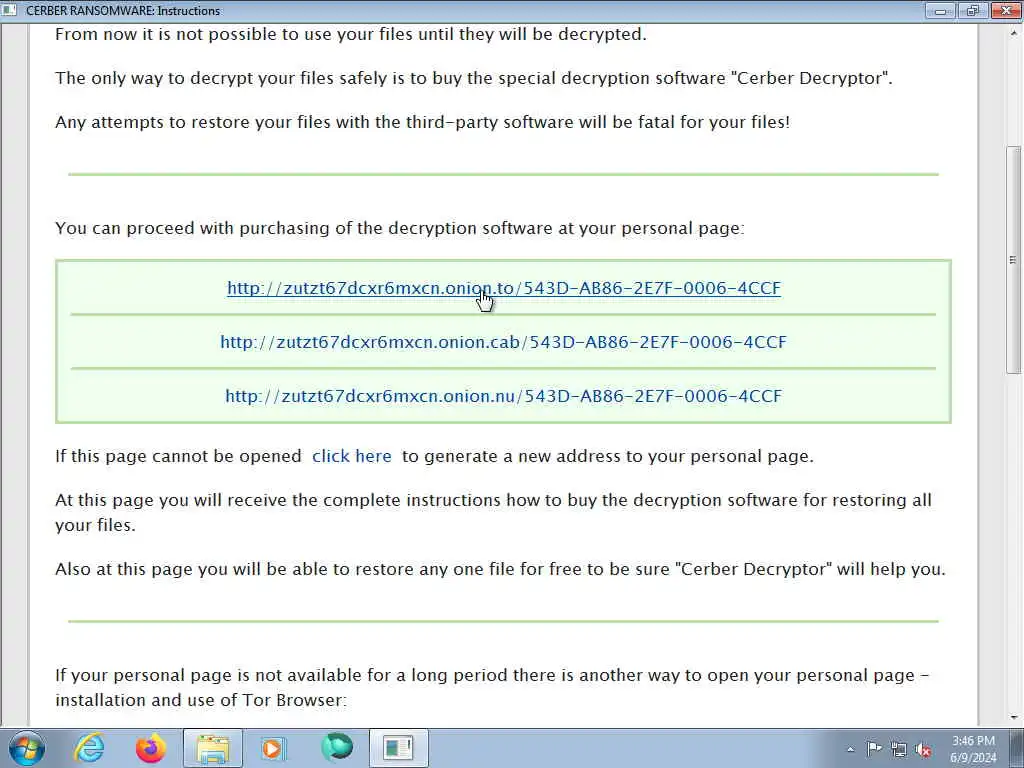Image resolution: width=1024 pixels, height=768 pixels.
Task: Click paragraph starting 'At this page you will receive'
Action: (x=493, y=512)
